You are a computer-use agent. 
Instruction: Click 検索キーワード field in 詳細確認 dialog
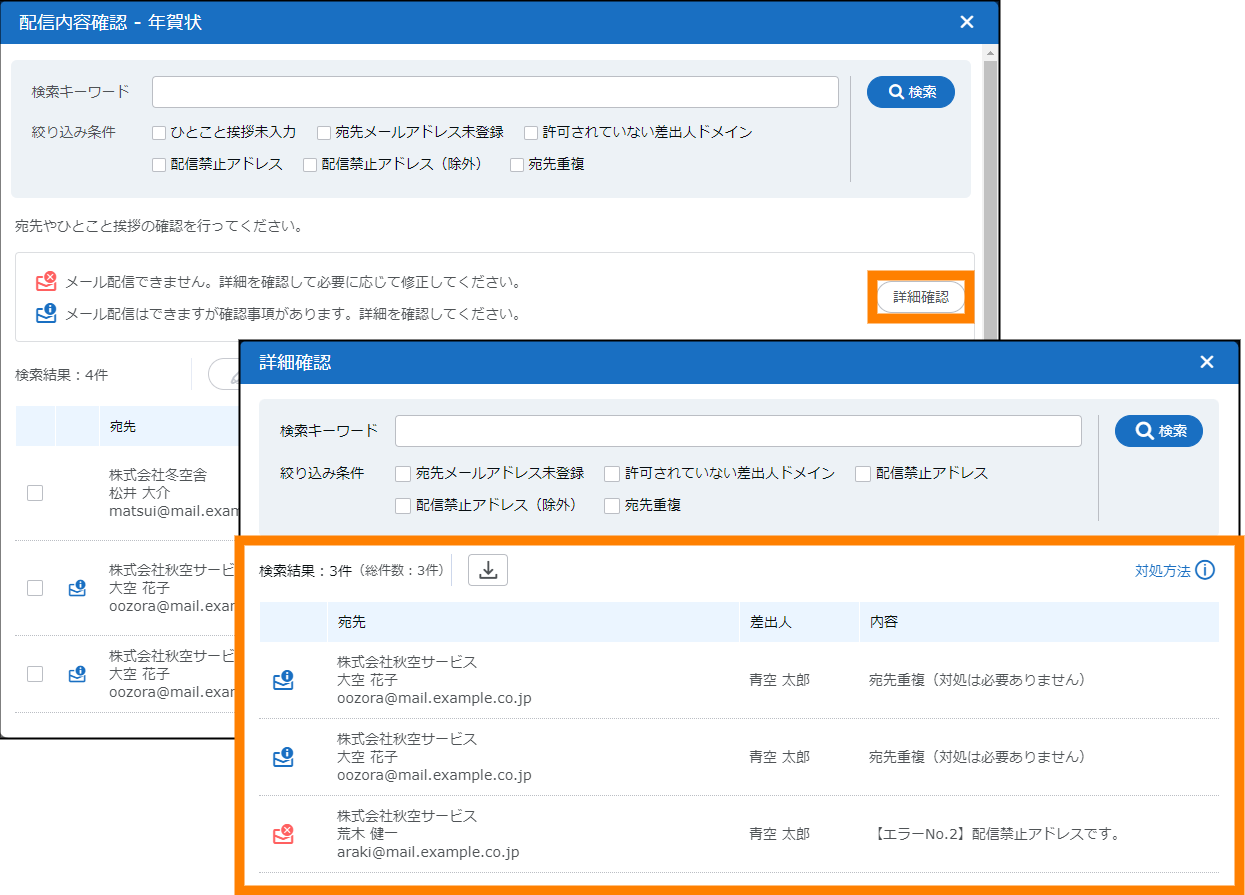click(738, 431)
